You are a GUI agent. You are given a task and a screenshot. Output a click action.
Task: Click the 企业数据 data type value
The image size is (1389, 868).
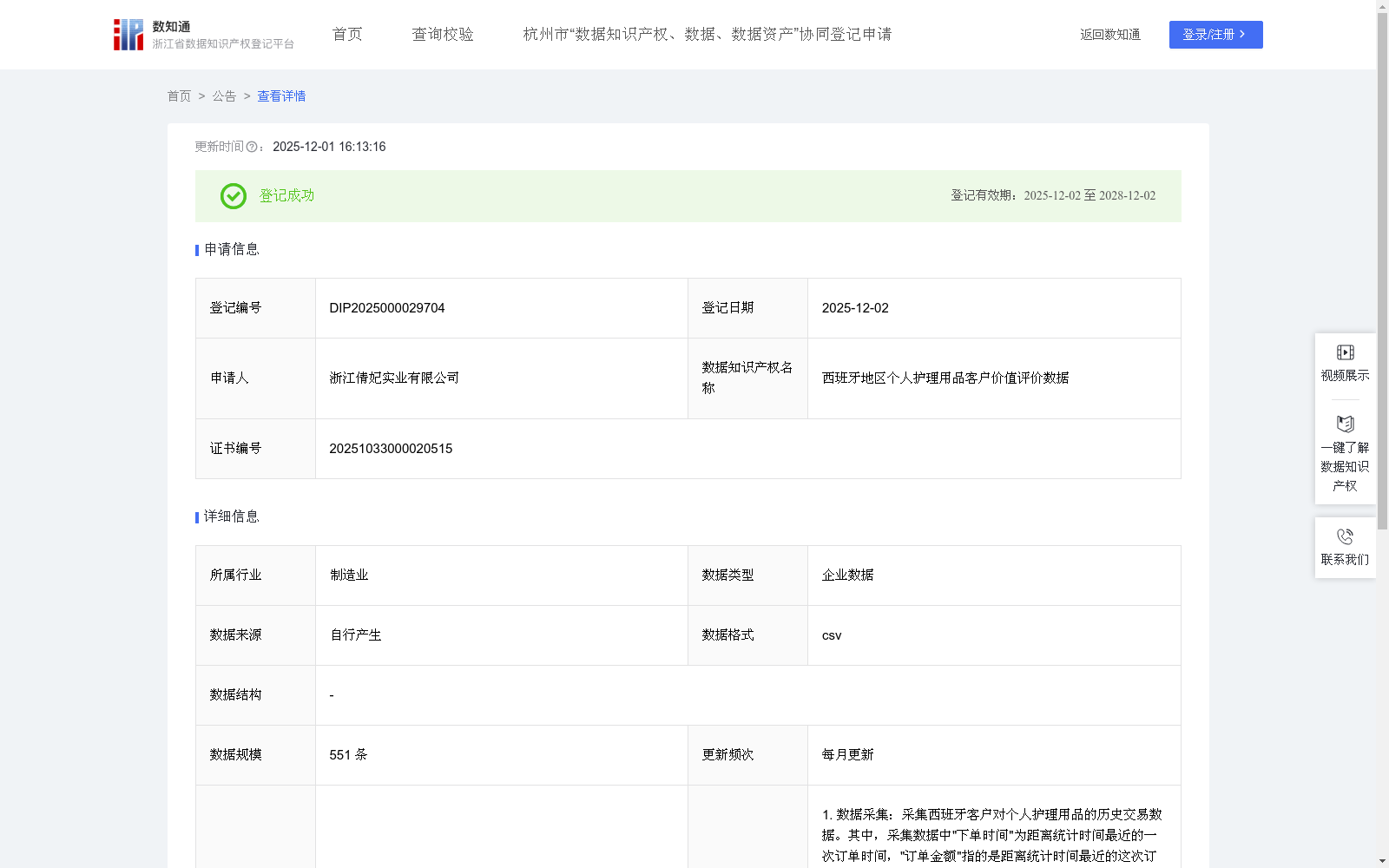(x=847, y=575)
